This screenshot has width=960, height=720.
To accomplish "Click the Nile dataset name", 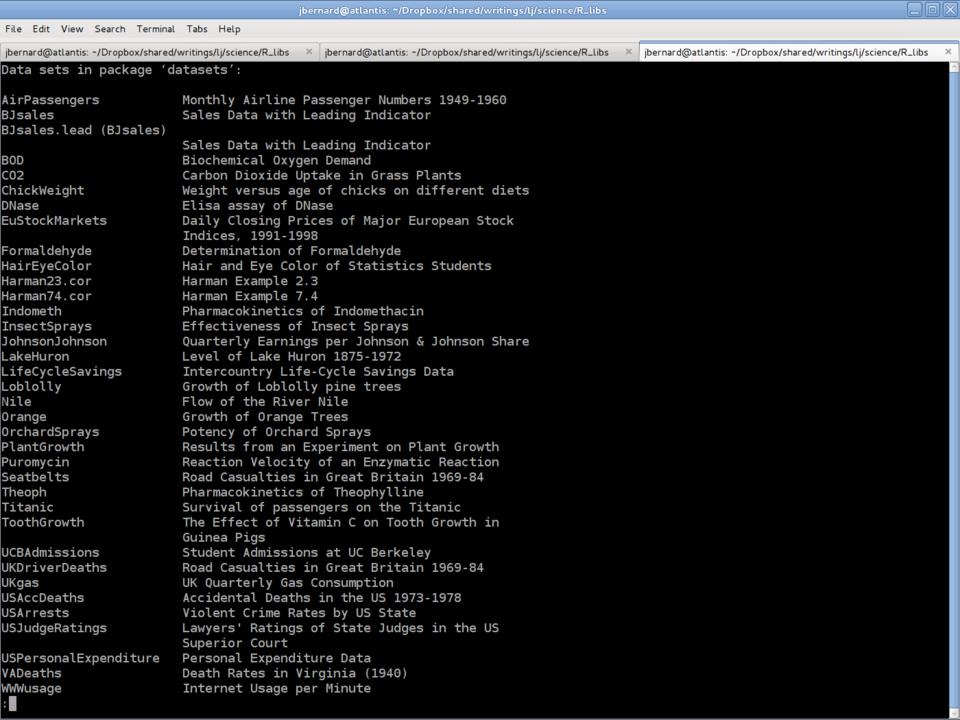I will [17, 402].
